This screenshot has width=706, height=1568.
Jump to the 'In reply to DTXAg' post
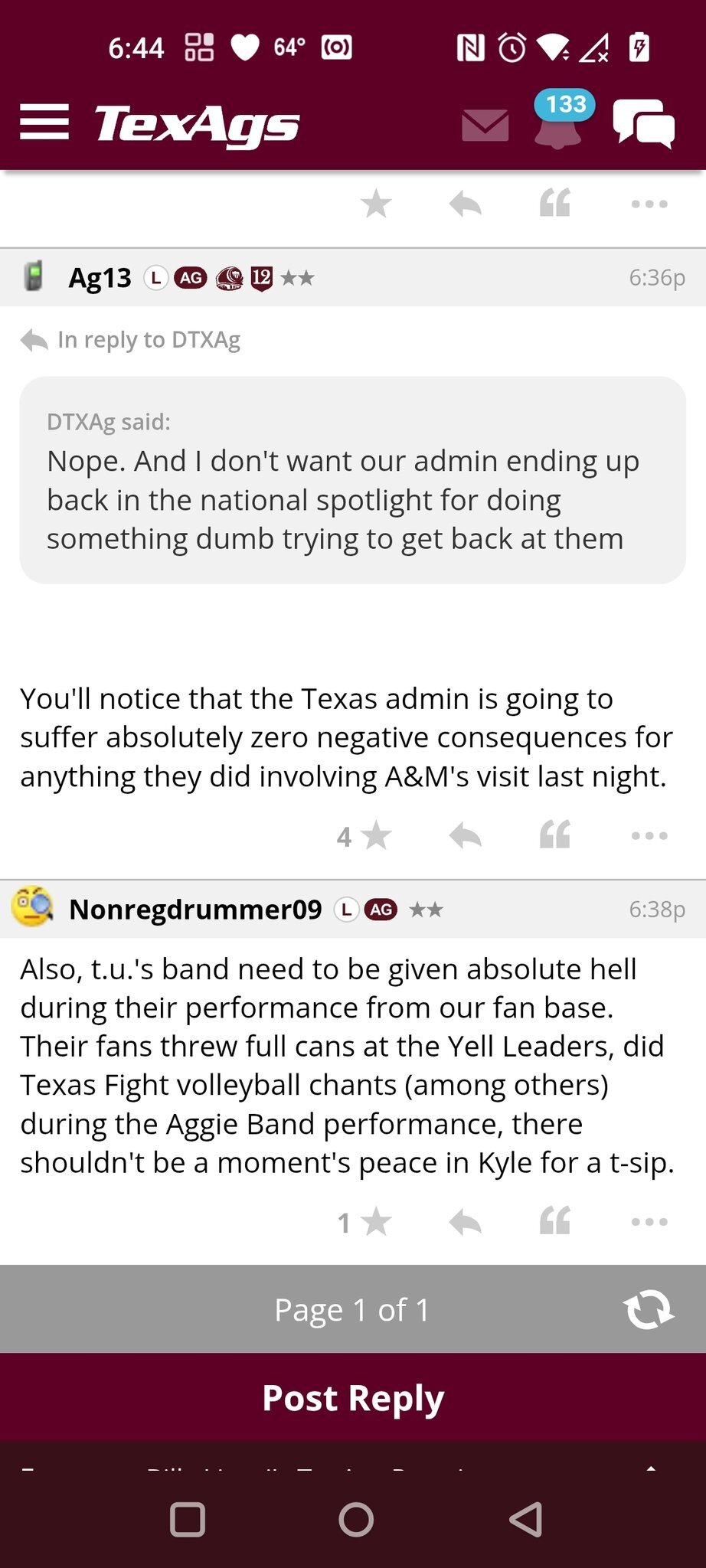click(x=149, y=340)
